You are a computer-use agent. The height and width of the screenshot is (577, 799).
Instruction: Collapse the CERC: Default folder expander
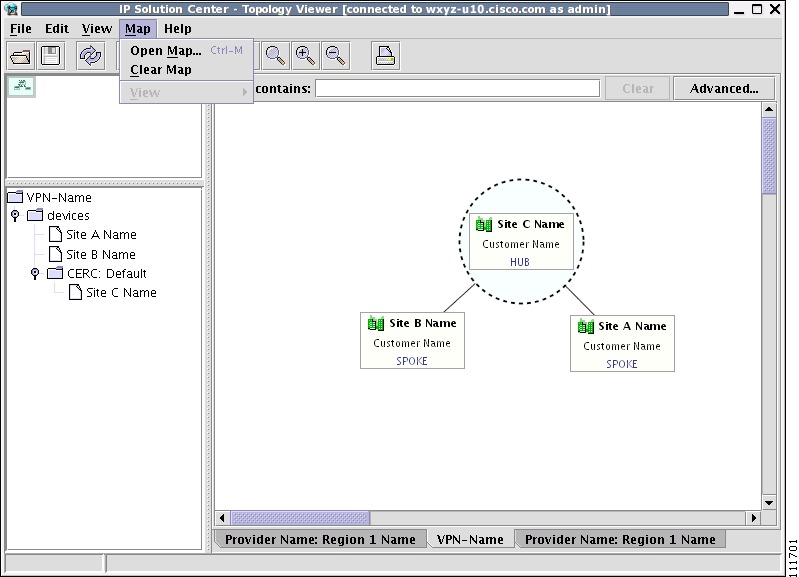[x=35, y=274]
